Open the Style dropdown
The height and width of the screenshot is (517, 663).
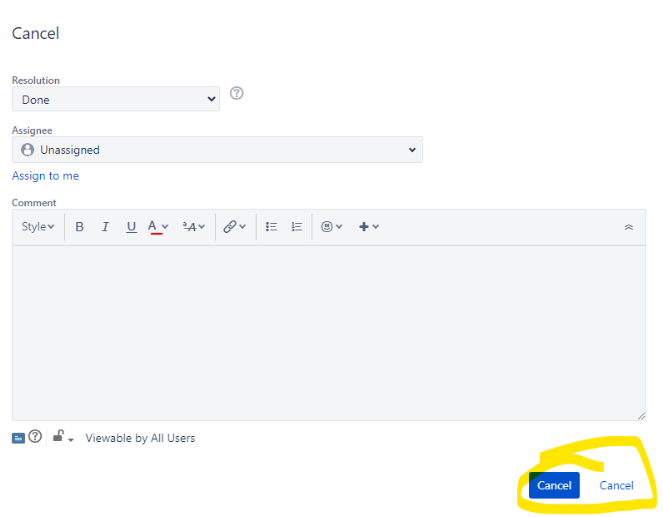pyautogui.click(x=38, y=227)
